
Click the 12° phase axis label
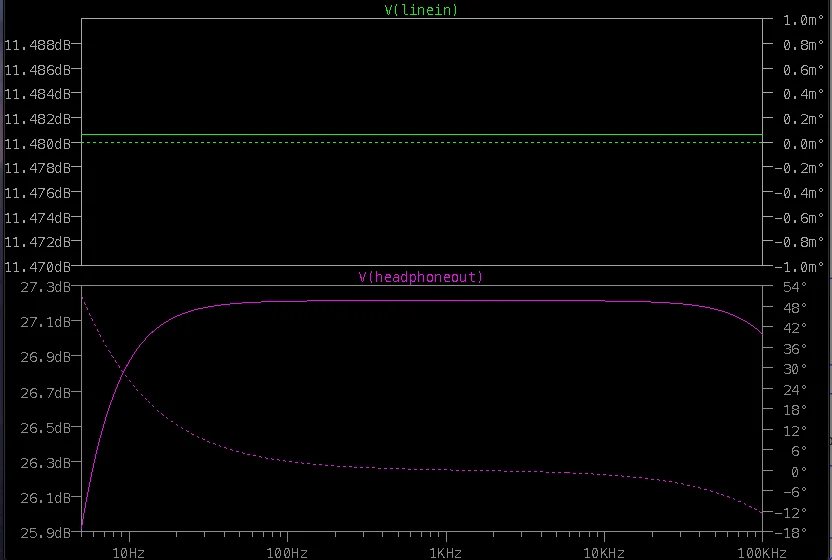click(x=795, y=430)
